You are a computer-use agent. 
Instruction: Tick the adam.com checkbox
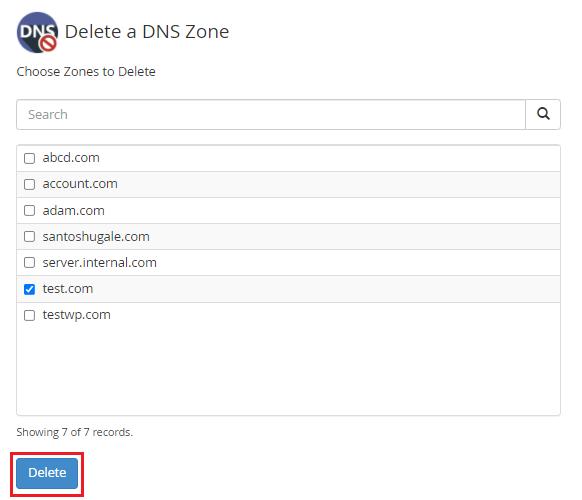[29, 210]
